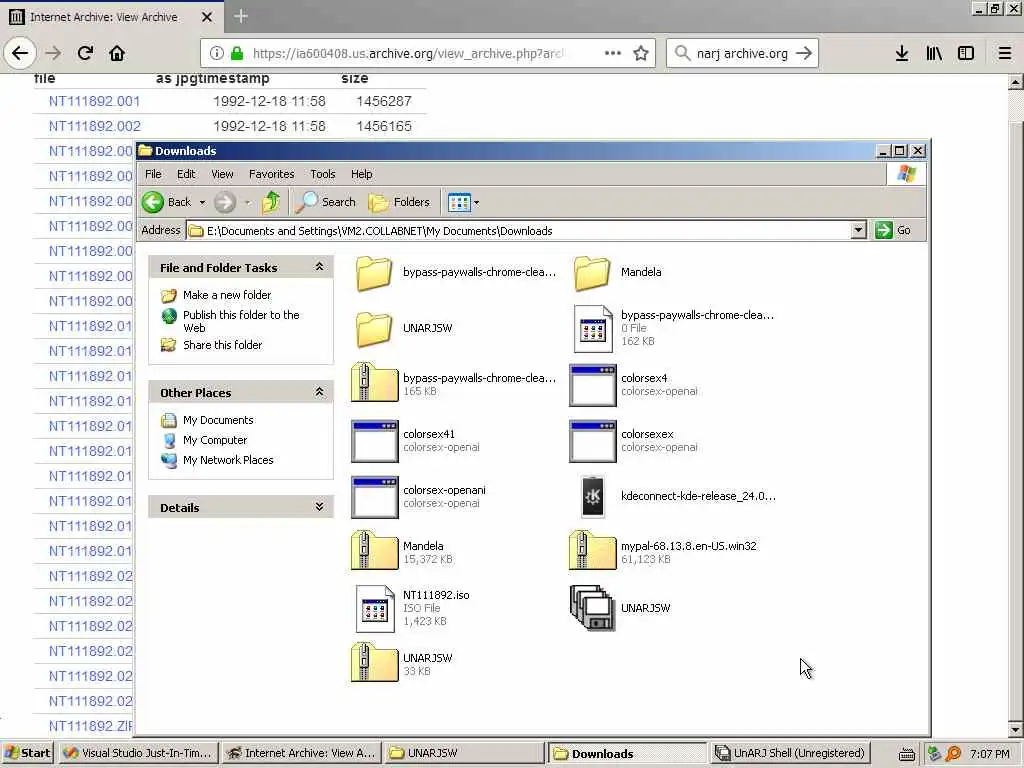
Task: Select the colorsexex application
Action: coord(592,441)
